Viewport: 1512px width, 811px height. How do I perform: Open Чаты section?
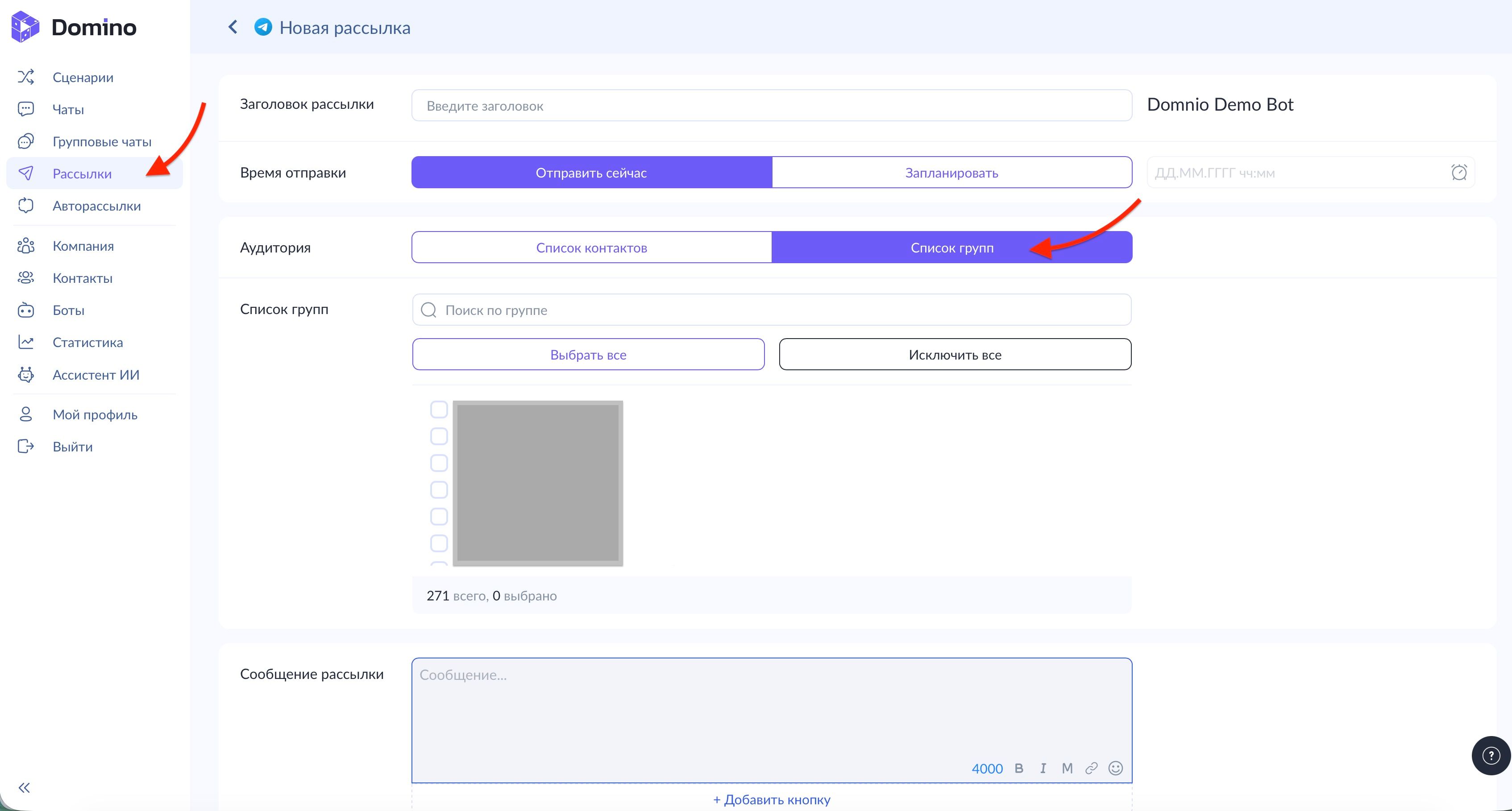[68, 109]
